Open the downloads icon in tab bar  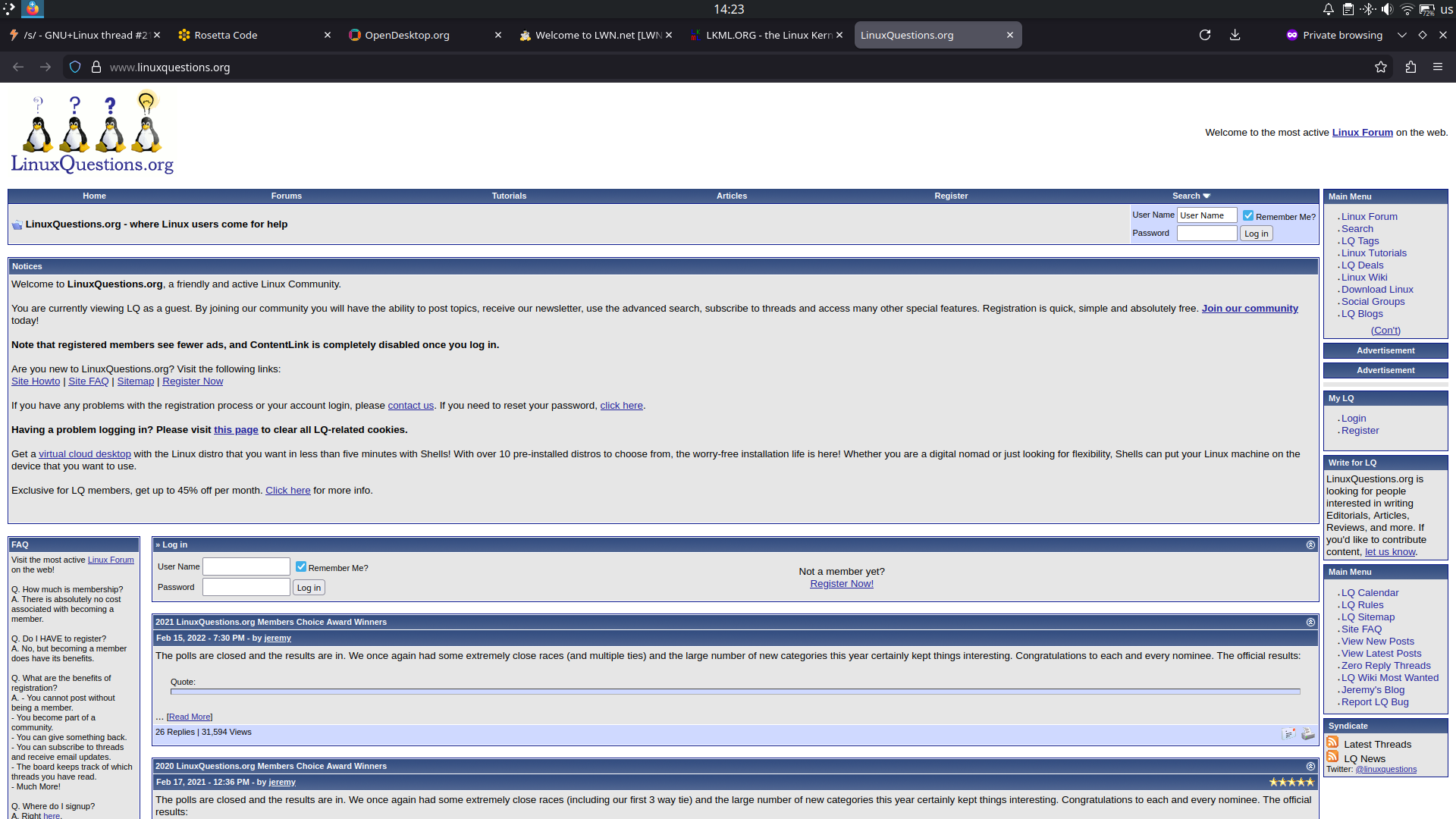click(1235, 35)
